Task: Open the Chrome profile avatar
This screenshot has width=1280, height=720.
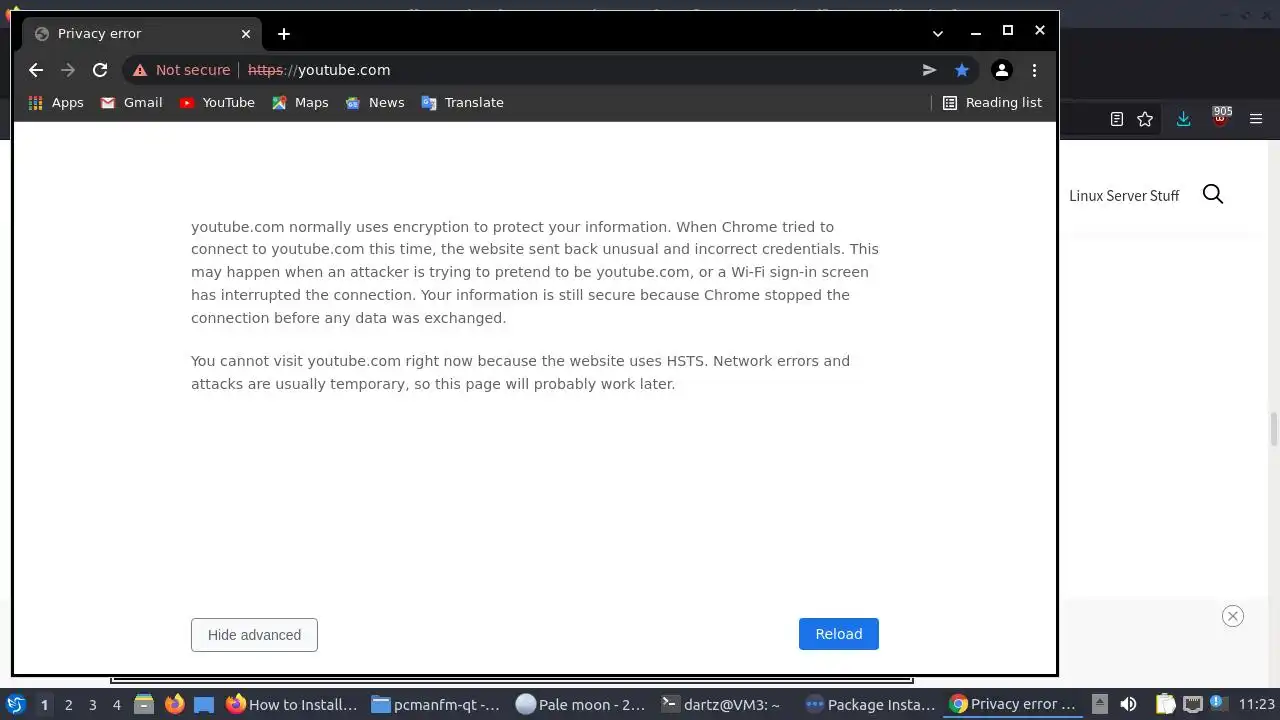Action: point(1001,70)
